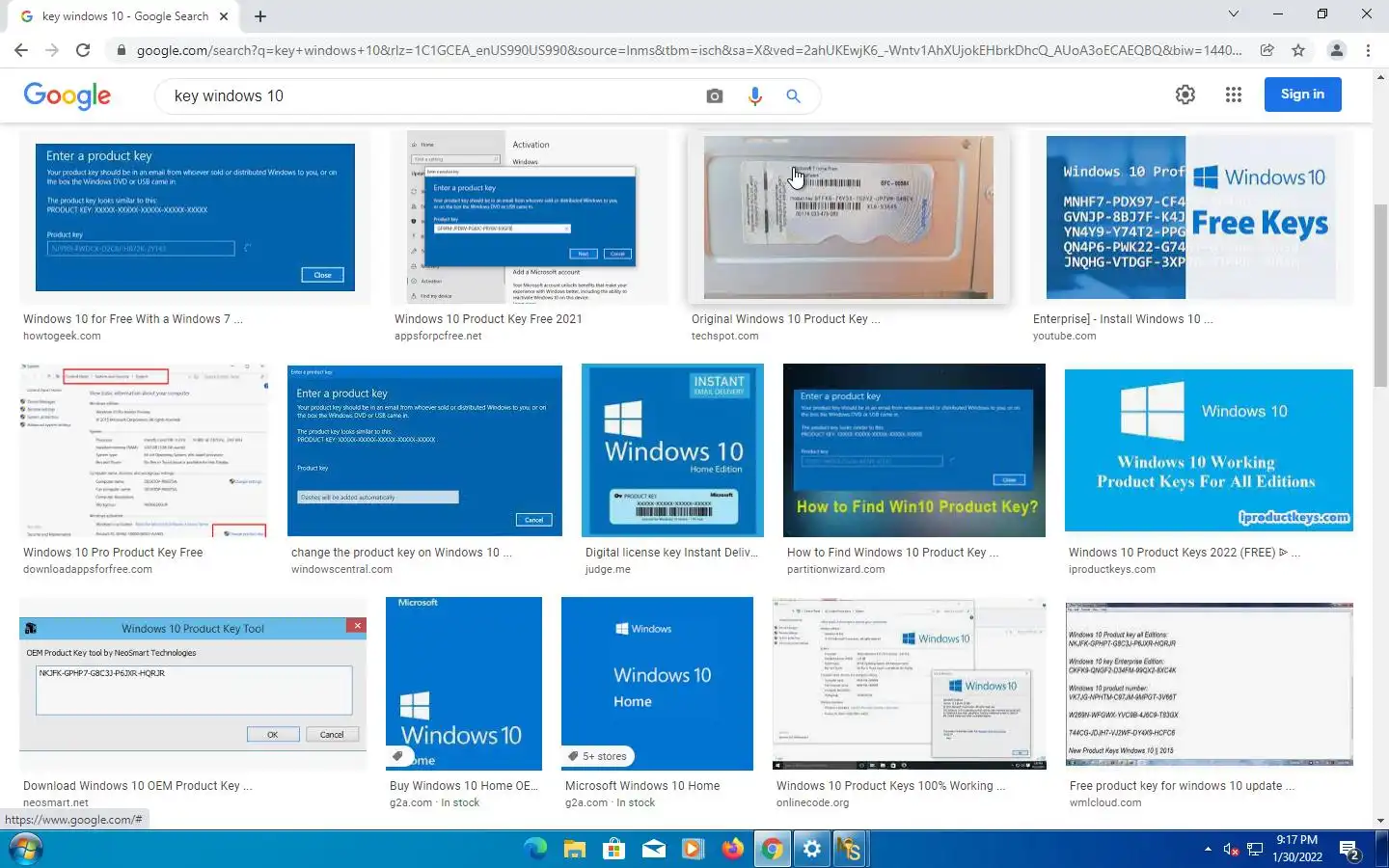Click the neosmart.net source link

click(x=56, y=803)
